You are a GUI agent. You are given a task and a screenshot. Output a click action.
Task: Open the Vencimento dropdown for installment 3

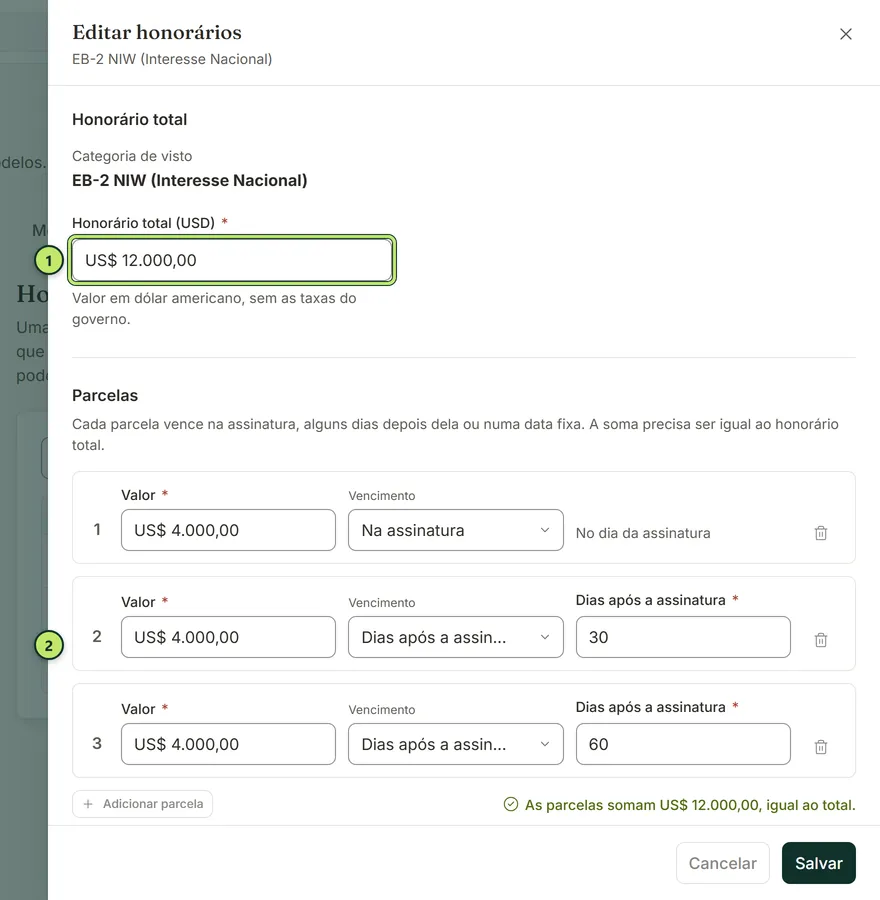pyautogui.click(x=456, y=744)
